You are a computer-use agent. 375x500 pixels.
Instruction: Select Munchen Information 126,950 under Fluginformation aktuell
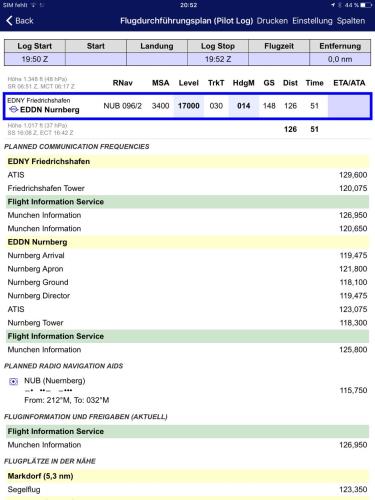tap(187, 445)
